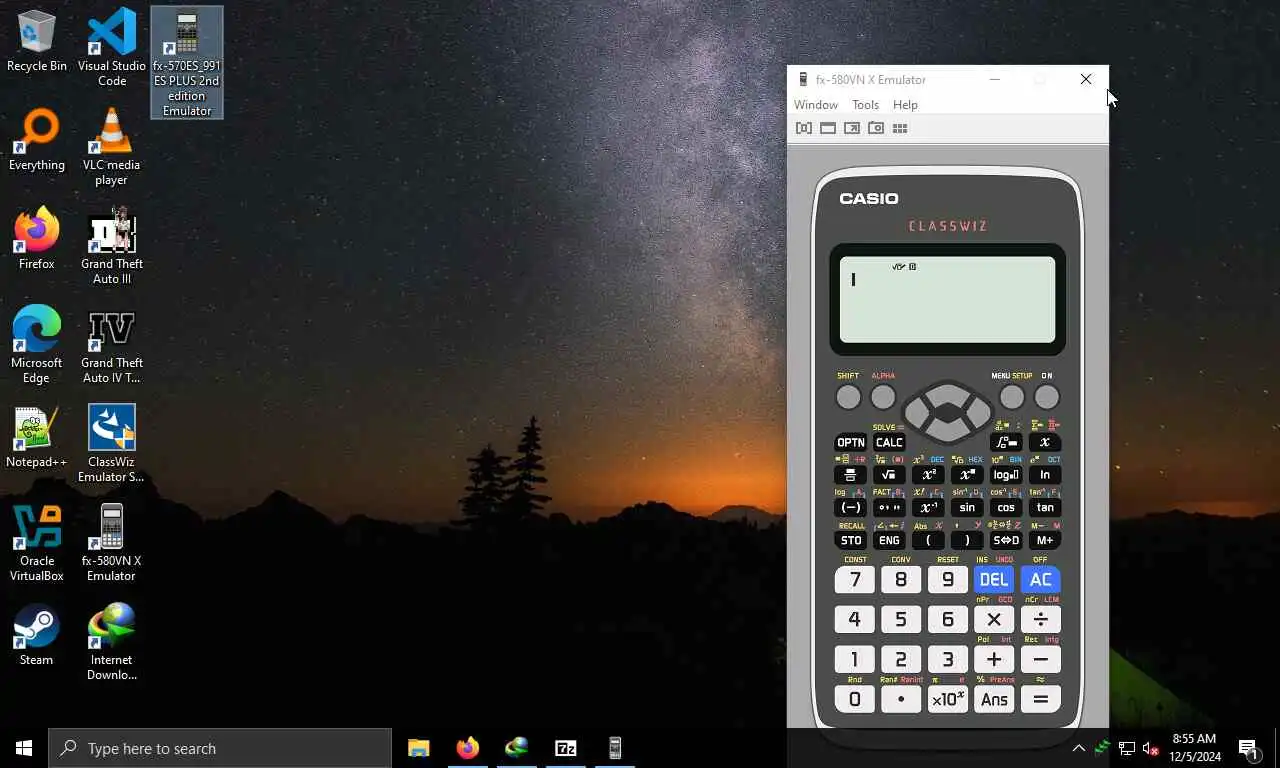Click the number 5 key

[901, 619]
